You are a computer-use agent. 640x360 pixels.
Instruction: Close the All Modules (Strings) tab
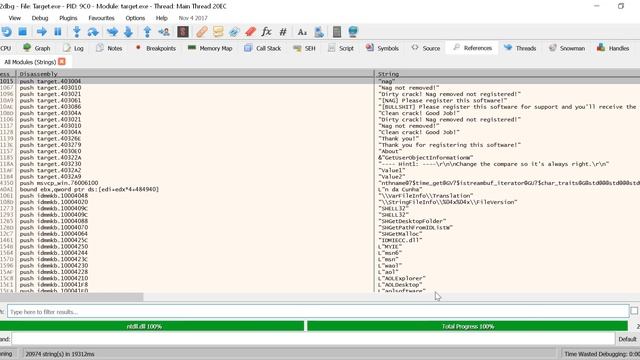[x=62, y=62]
